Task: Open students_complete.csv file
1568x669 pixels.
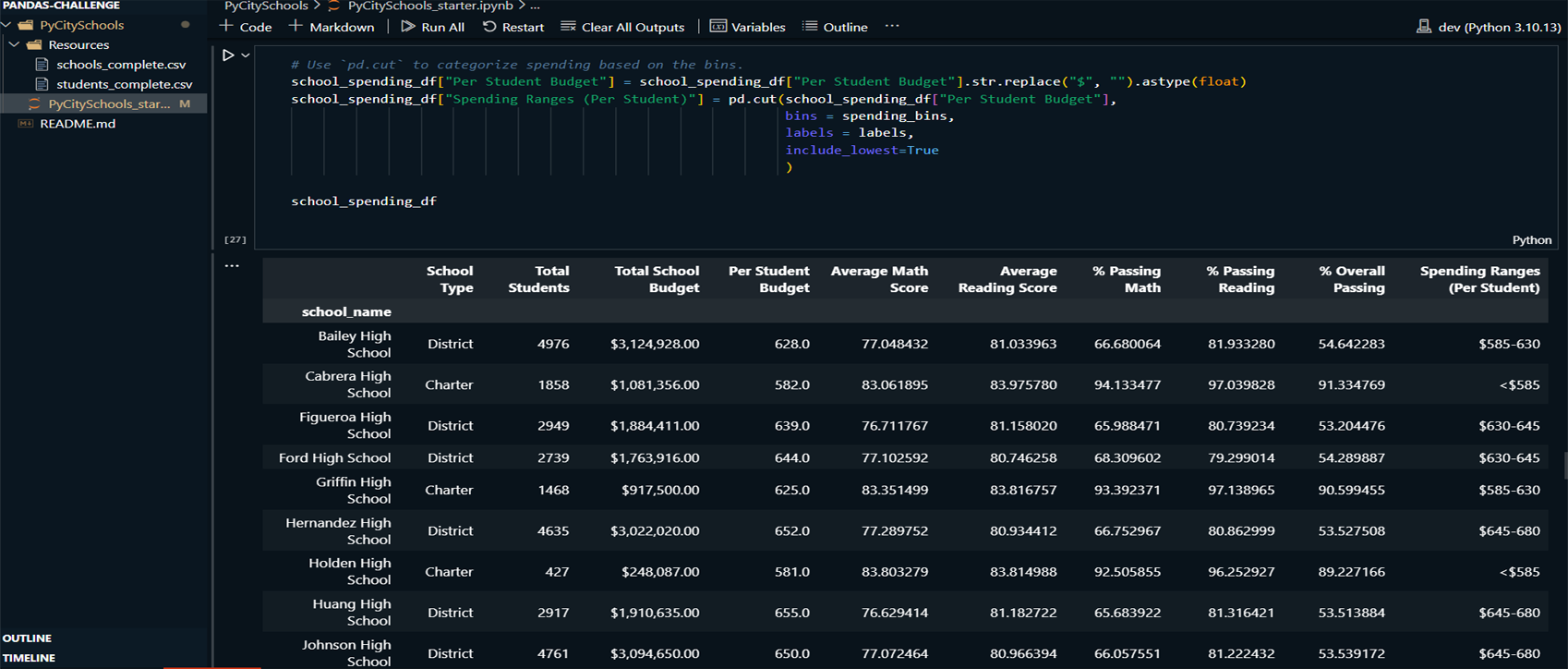Action: coord(124,84)
